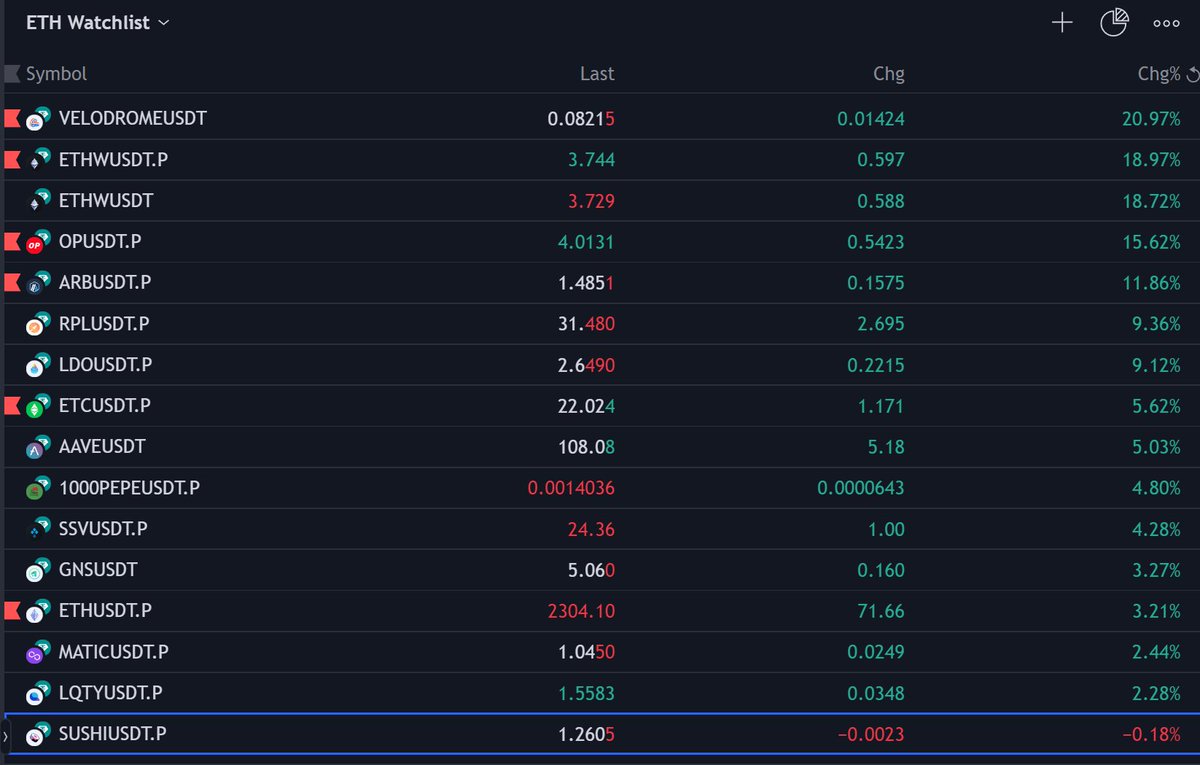This screenshot has width=1200, height=765.
Task: Sort by the Last column header
Action: tap(597, 74)
